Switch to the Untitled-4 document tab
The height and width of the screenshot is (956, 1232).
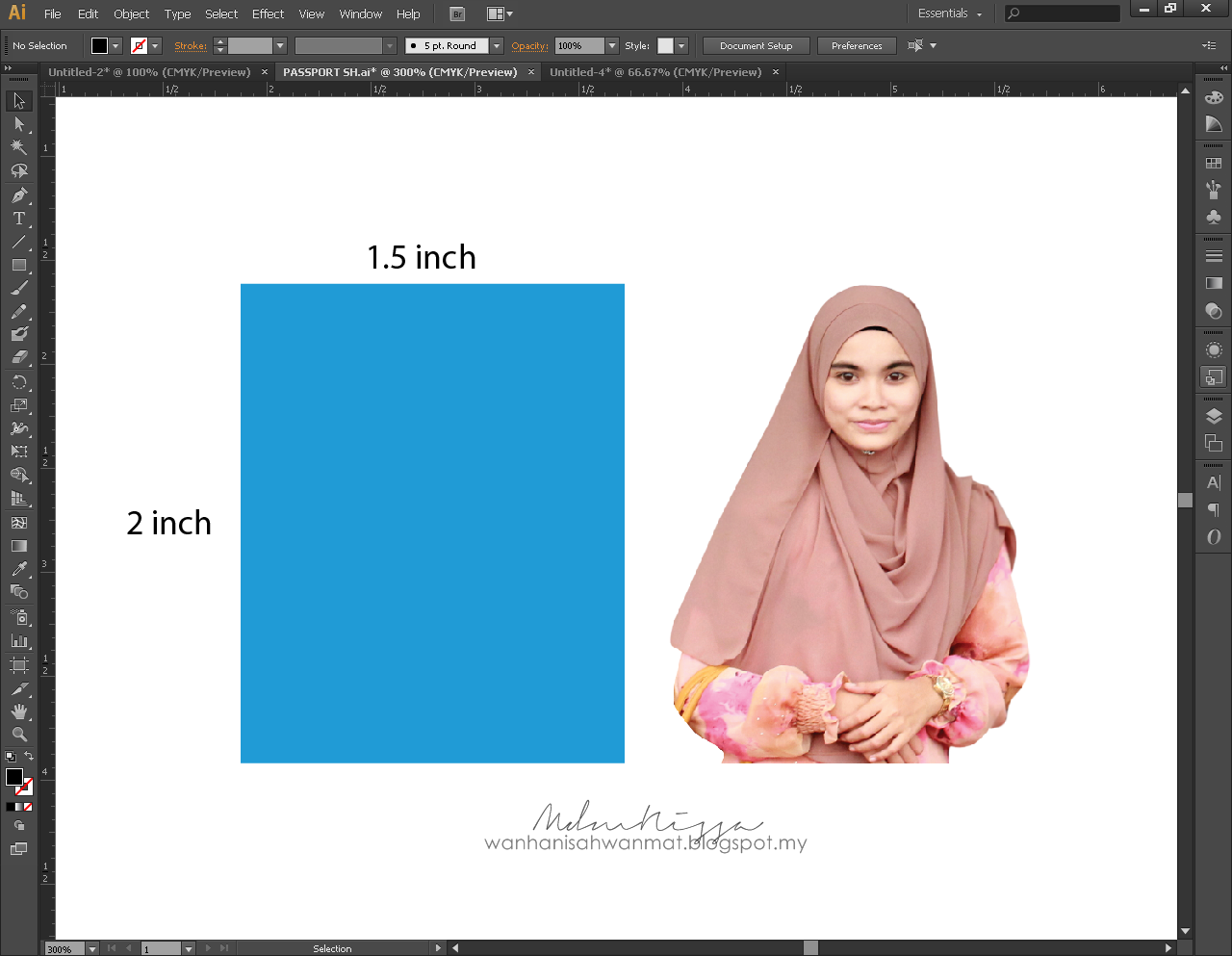pos(654,71)
